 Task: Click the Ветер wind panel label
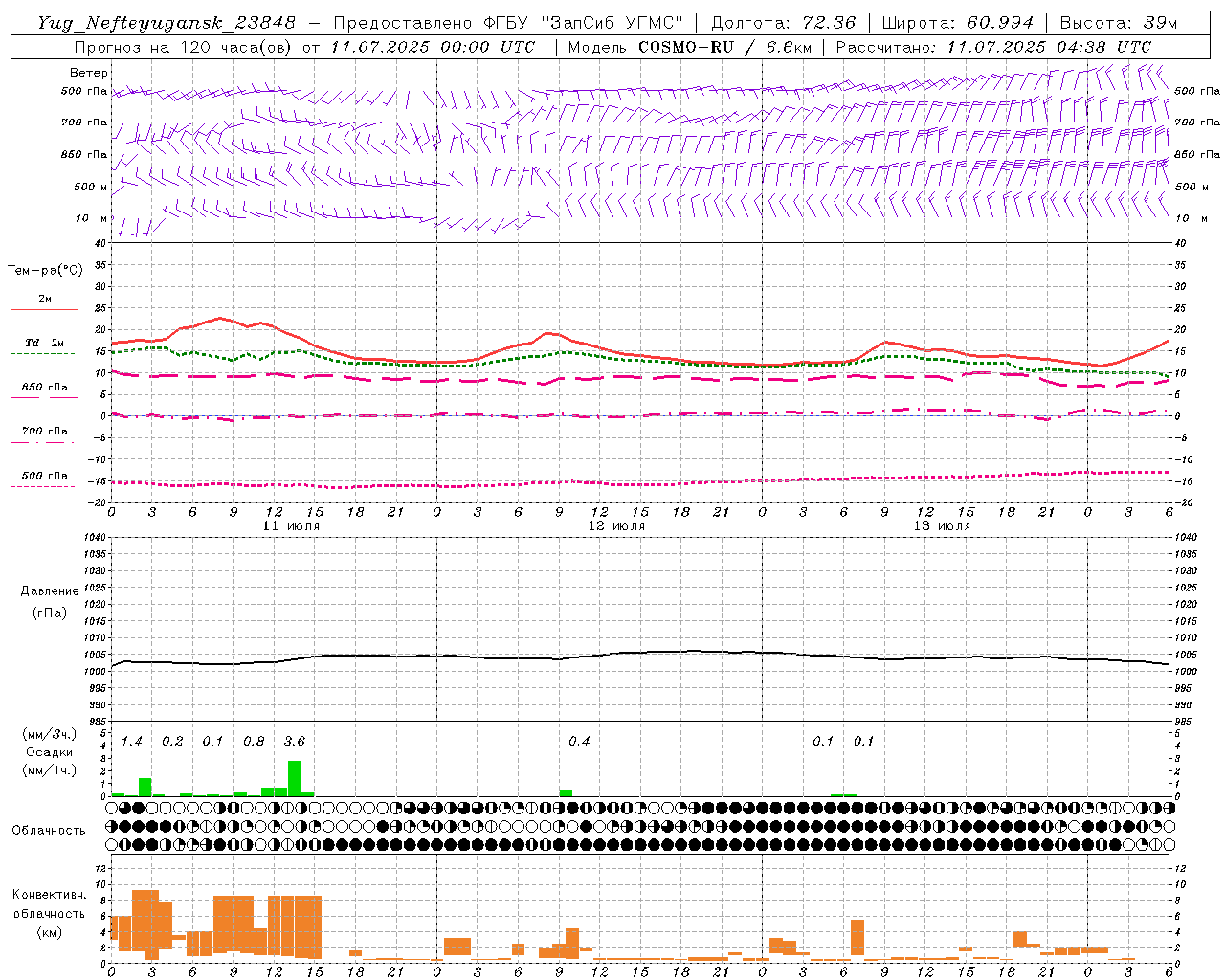tap(89, 73)
